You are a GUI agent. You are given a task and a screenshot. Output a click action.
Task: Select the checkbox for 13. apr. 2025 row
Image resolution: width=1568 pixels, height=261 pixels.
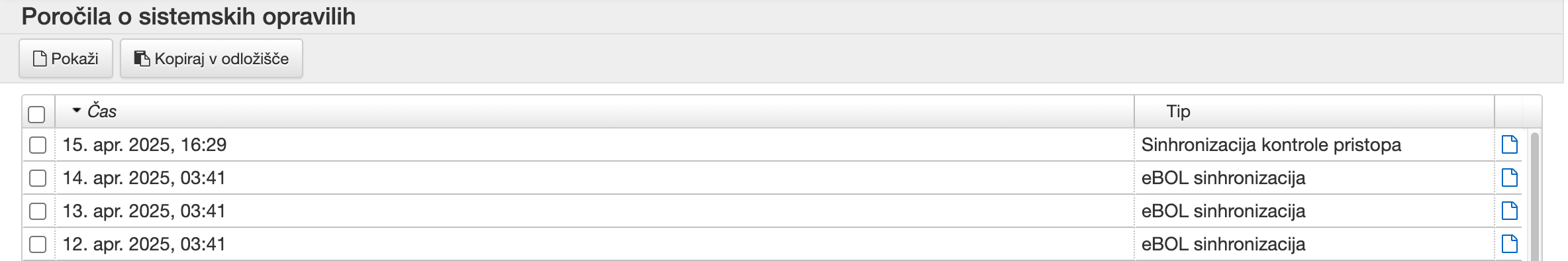(x=38, y=211)
